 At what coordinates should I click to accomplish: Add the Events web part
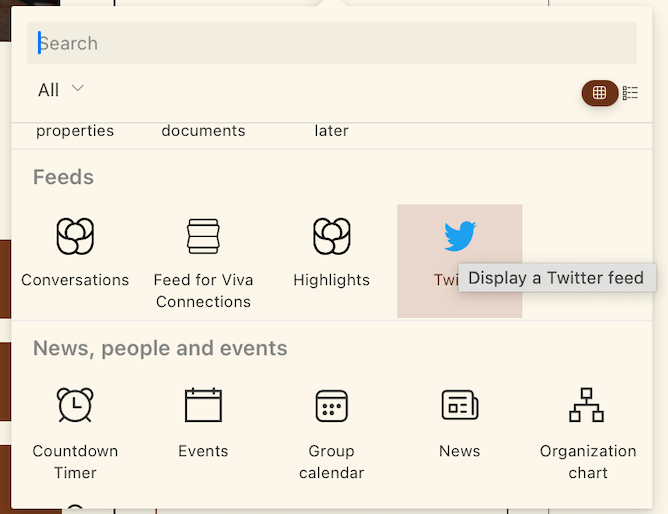click(x=203, y=433)
